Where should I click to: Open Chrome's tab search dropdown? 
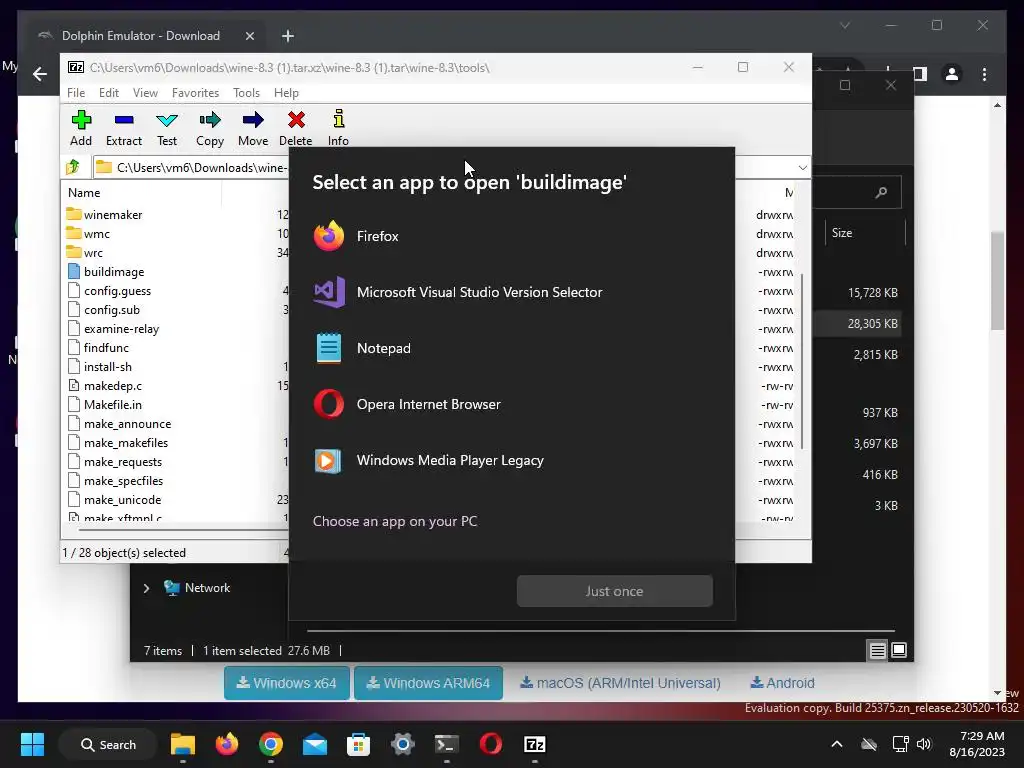click(845, 25)
